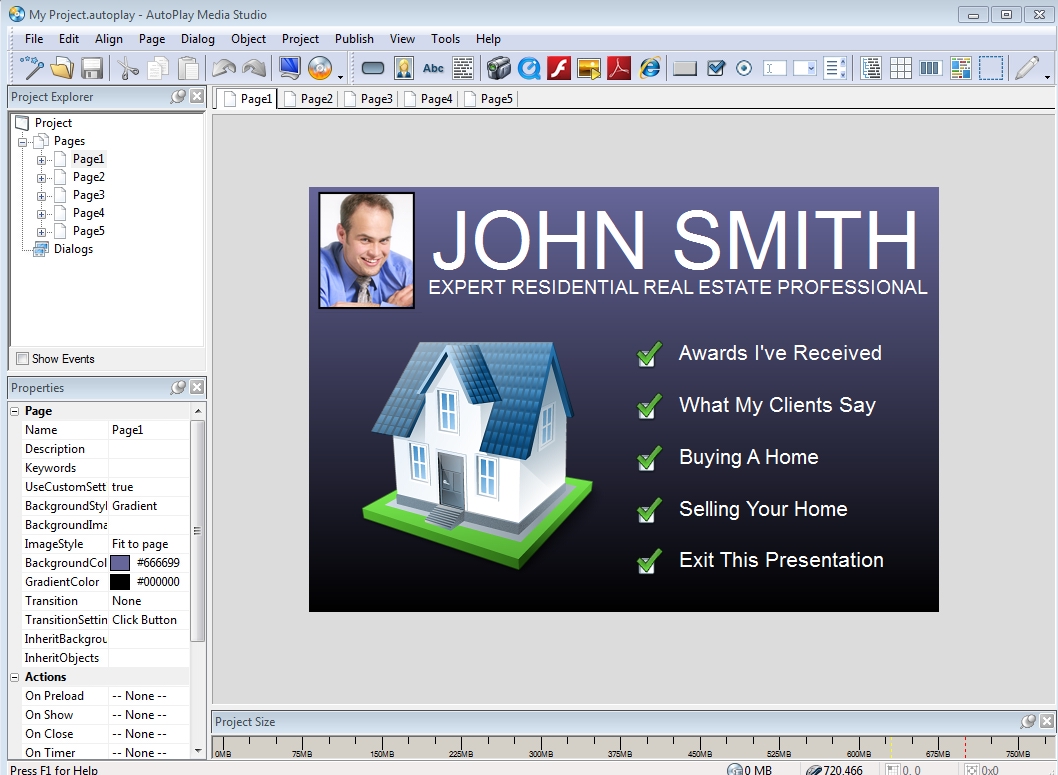Click 'Buying A Home' on the page

point(748,457)
